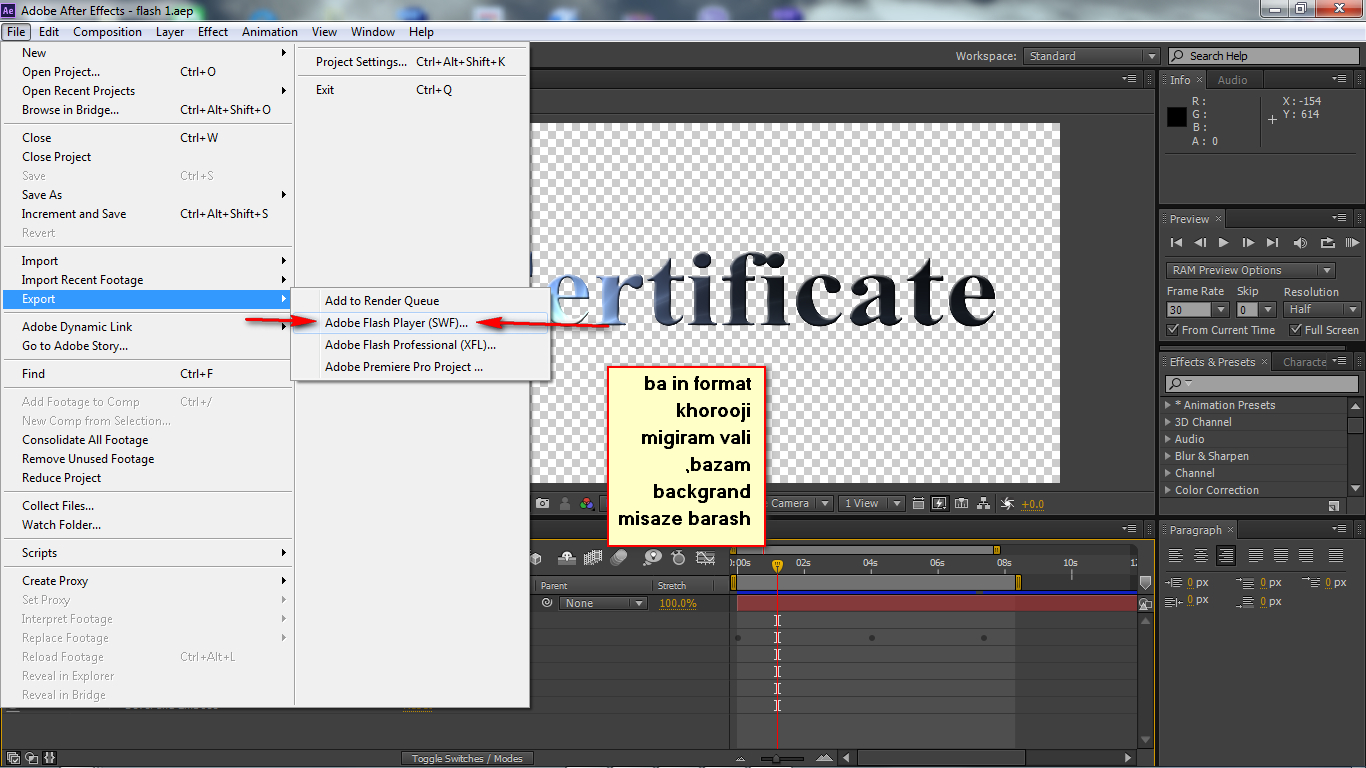Open Comp Flowchart icon in viewer
The width and height of the screenshot is (1366, 768).
[984, 504]
